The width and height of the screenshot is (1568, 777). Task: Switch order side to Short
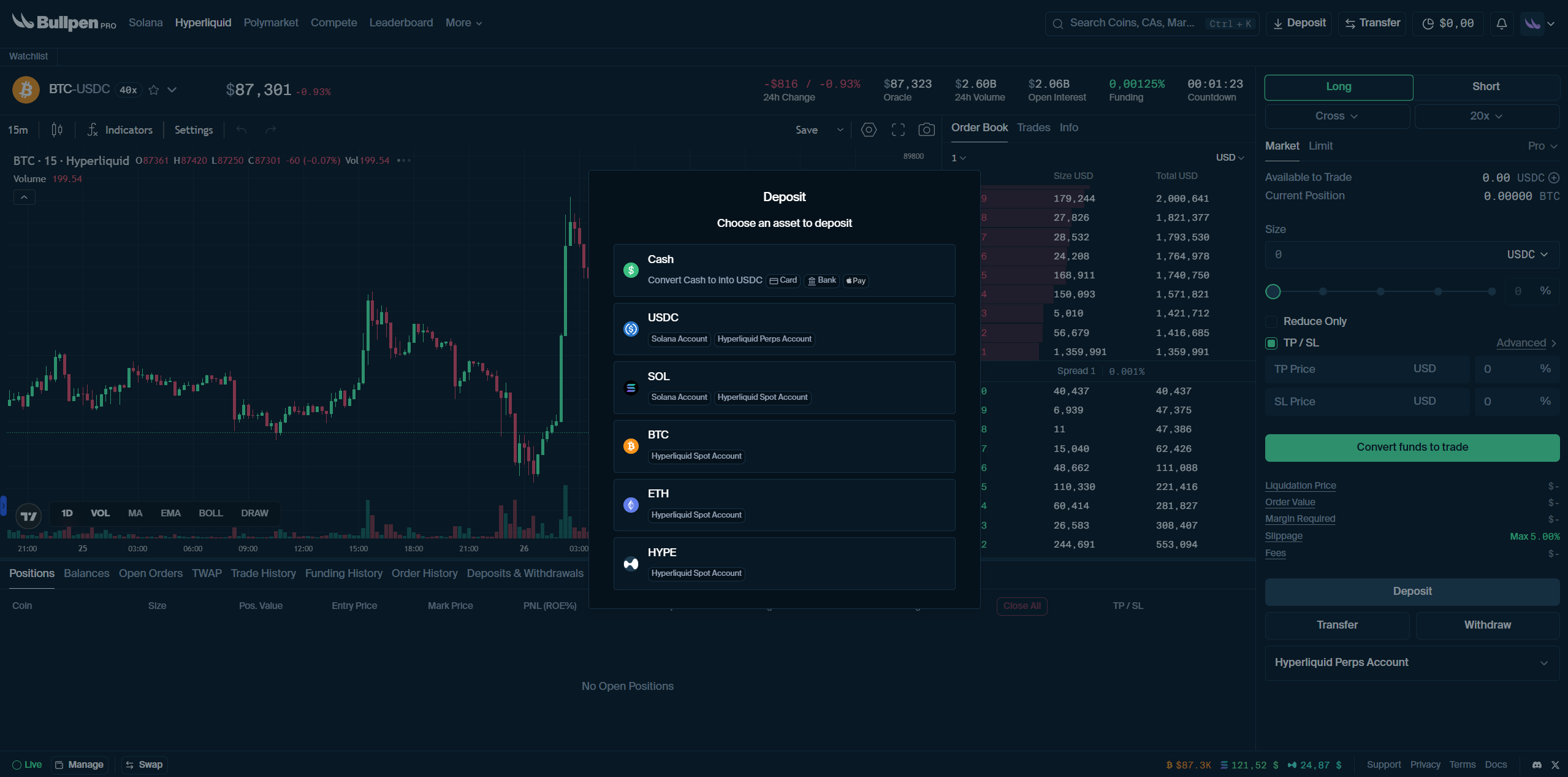1485,86
